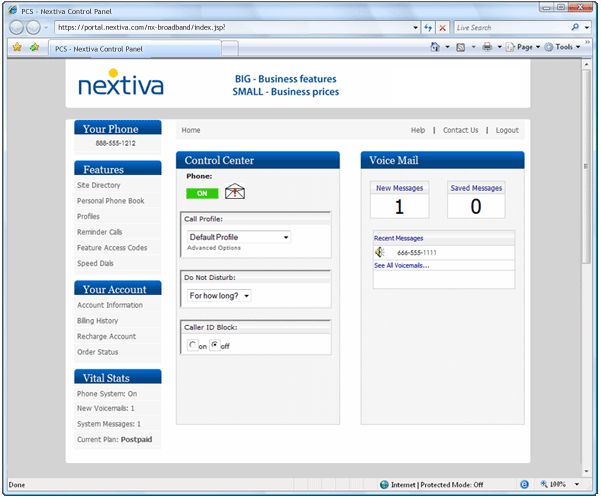
Task: Click the address bar URL field
Action: (x=234, y=28)
